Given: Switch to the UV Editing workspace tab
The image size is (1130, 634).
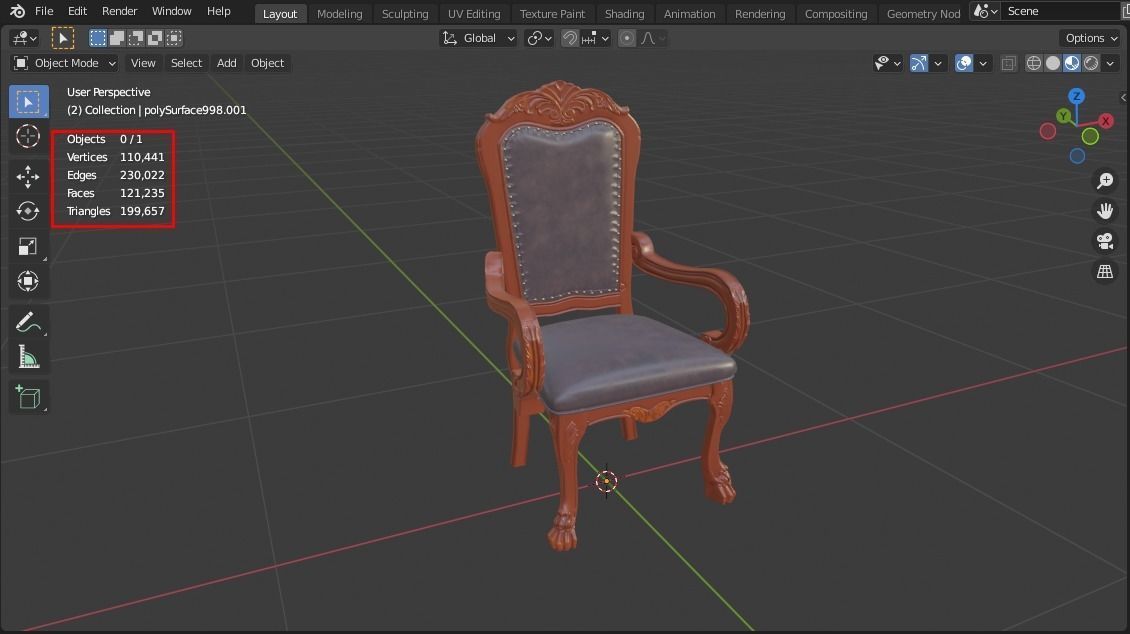Looking at the screenshot, I should (x=473, y=14).
